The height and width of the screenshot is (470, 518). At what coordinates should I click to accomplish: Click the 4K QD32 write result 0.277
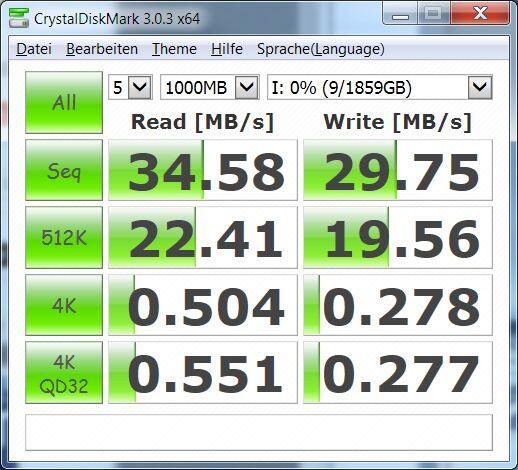pyautogui.click(x=398, y=373)
